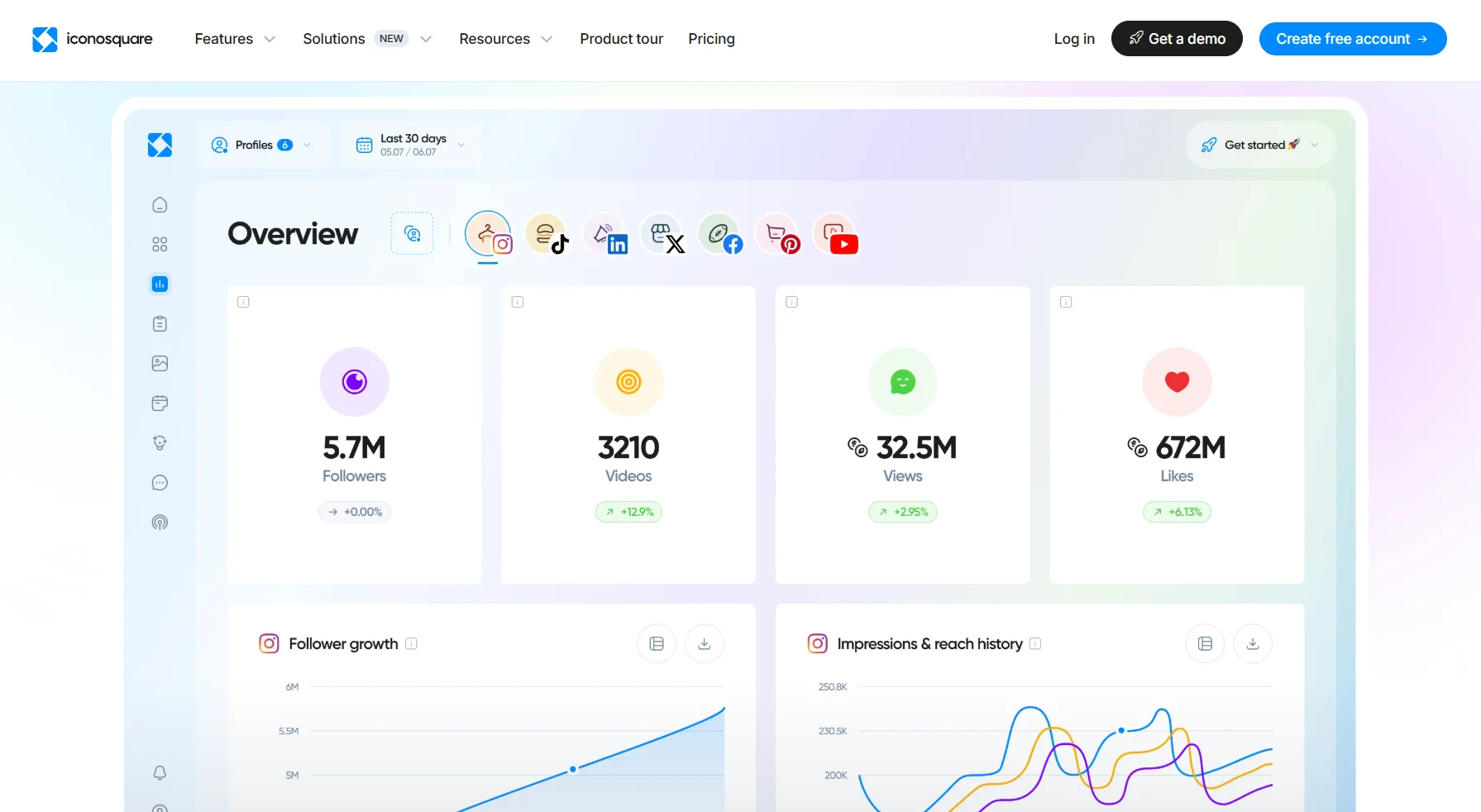Image resolution: width=1481 pixels, height=812 pixels.
Task: Select the Pinterest profile avatar
Action: [x=778, y=234]
